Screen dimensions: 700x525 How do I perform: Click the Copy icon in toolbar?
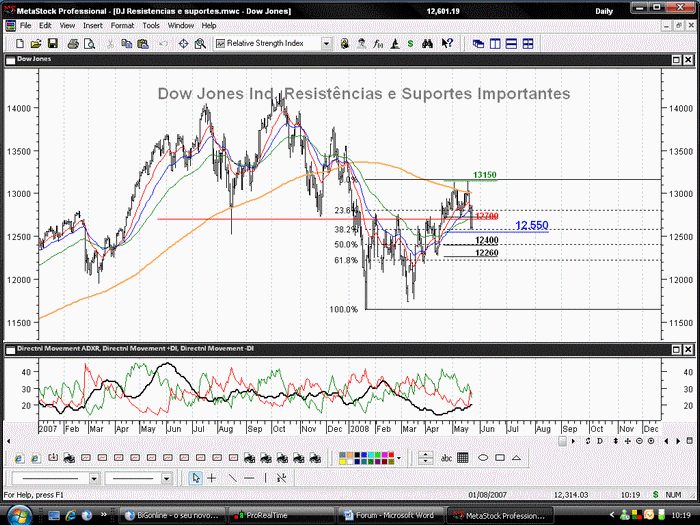pyautogui.click(x=127, y=44)
